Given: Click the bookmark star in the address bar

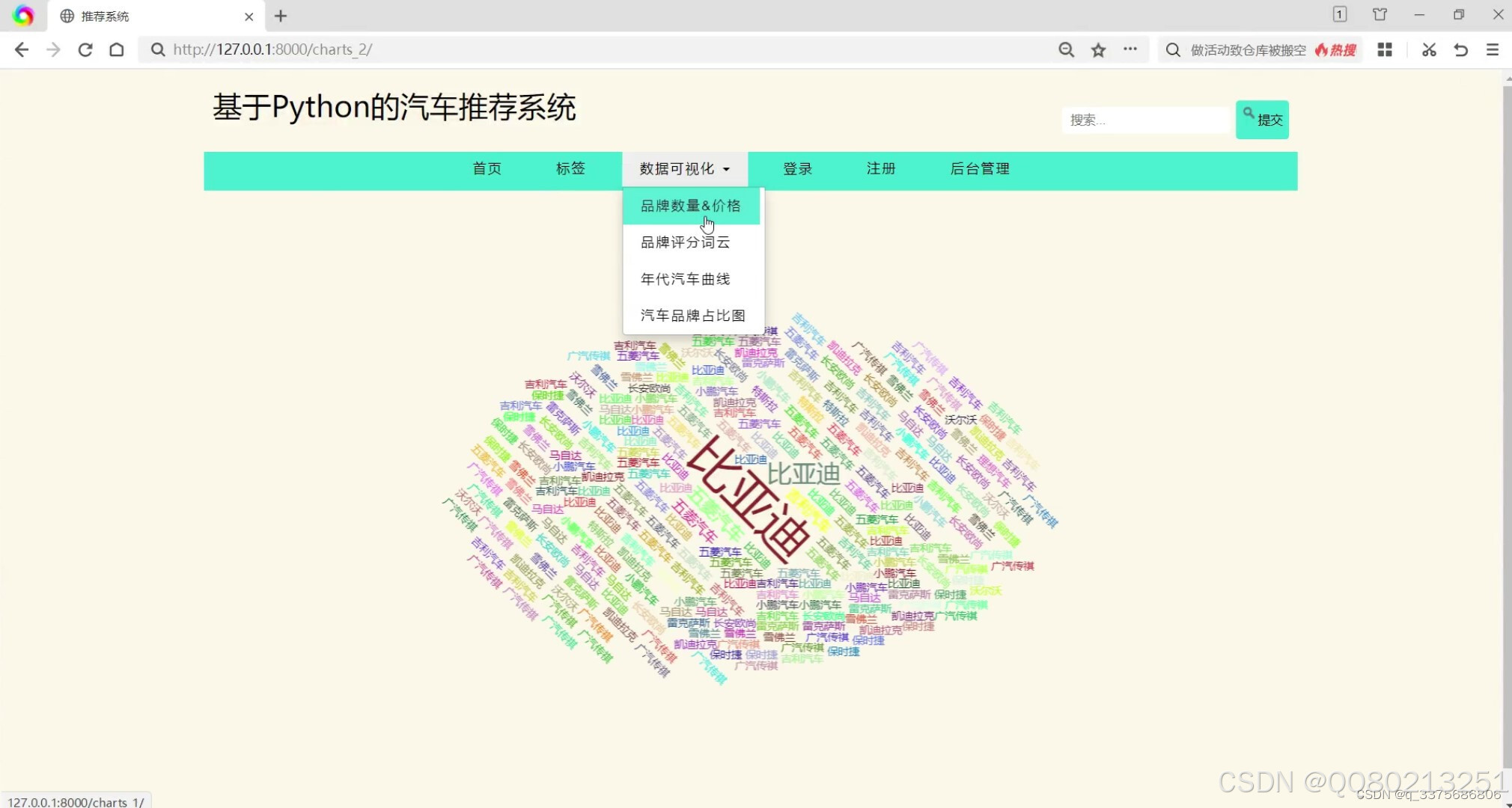Looking at the screenshot, I should pyautogui.click(x=1098, y=49).
